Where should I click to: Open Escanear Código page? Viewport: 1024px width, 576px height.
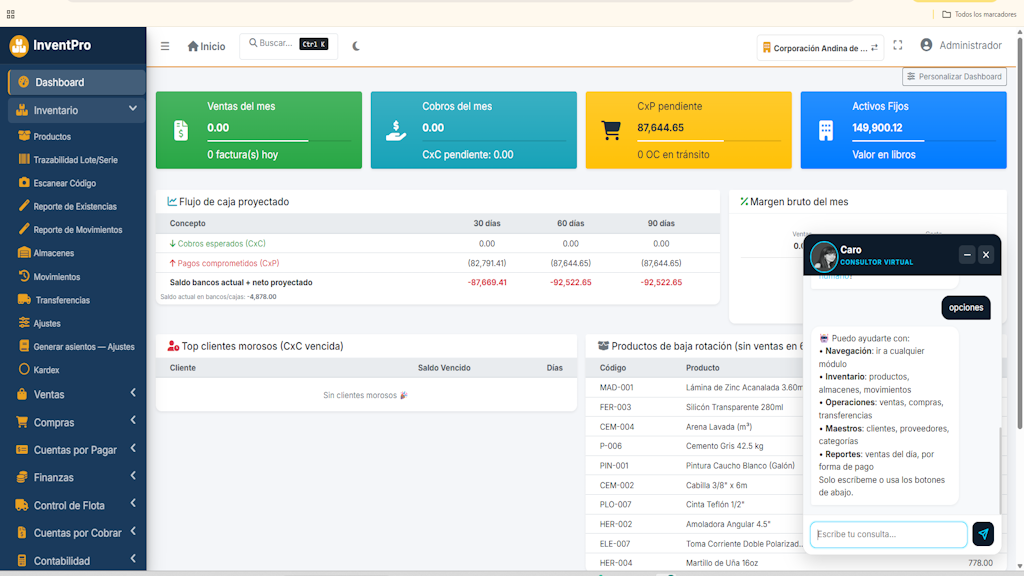(x=65, y=184)
